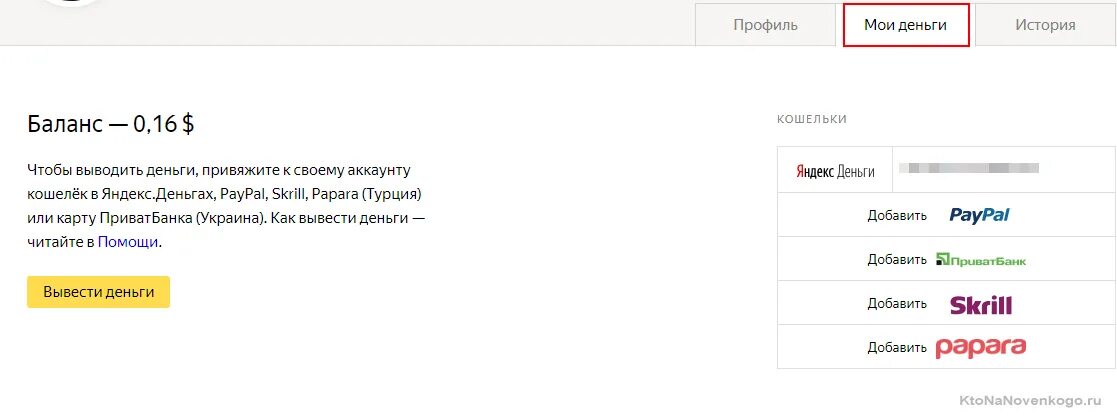Click the paragraph about linking a wallet

tap(226, 206)
